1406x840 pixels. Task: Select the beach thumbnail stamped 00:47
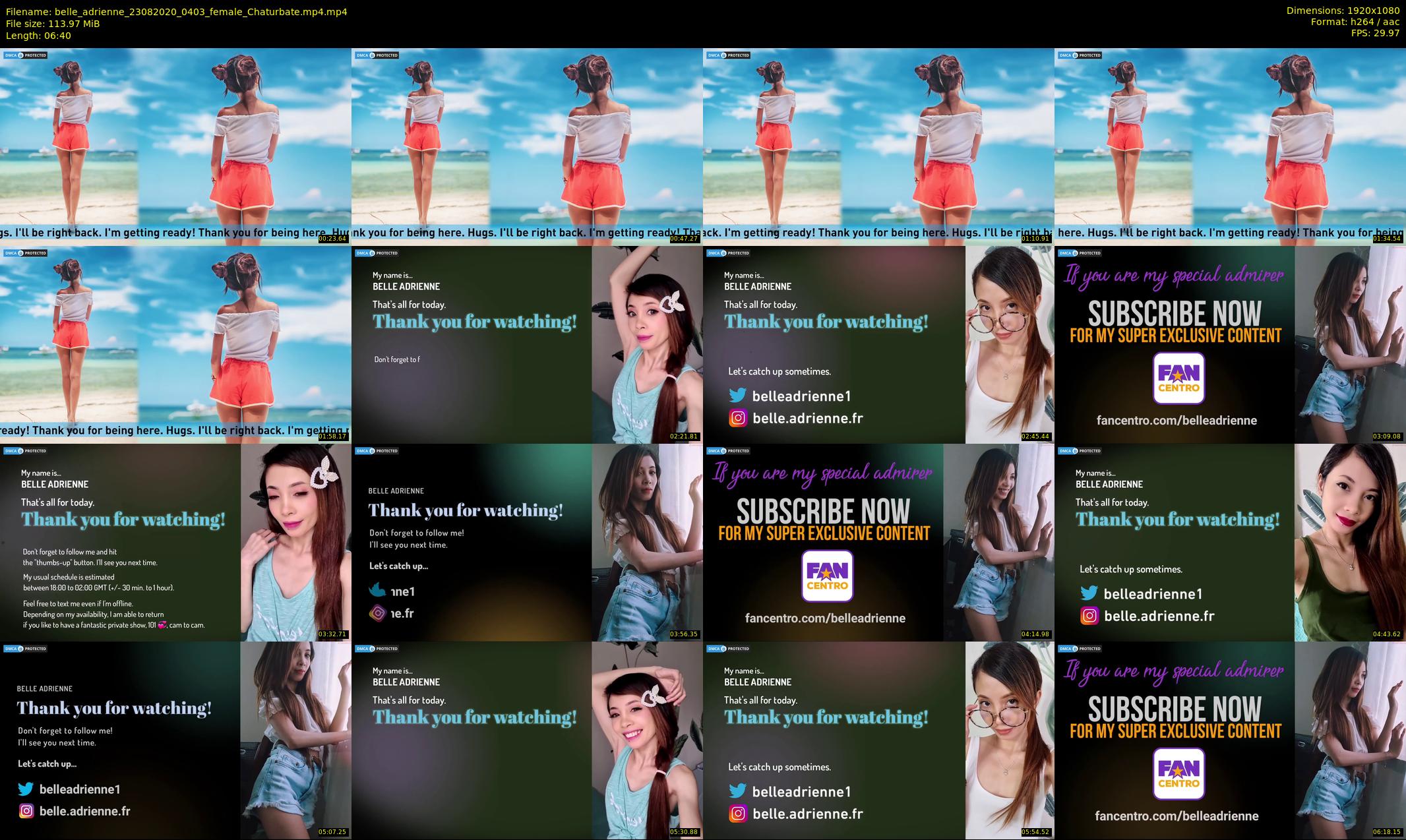[x=527, y=146]
